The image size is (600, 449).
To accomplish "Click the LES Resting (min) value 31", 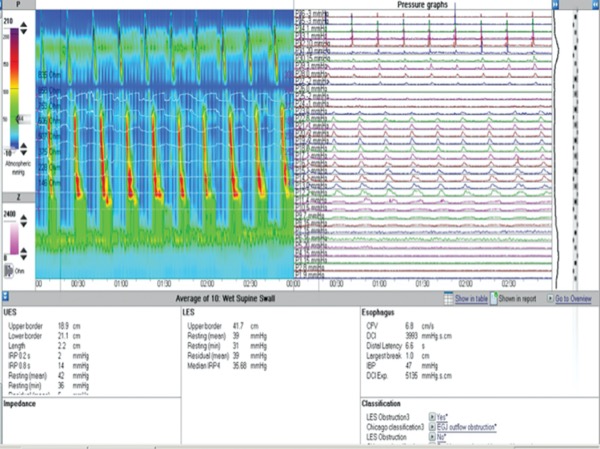I will click(x=236, y=346).
